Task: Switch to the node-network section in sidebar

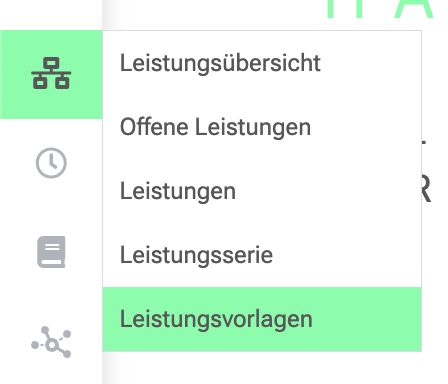Action: pos(51,342)
